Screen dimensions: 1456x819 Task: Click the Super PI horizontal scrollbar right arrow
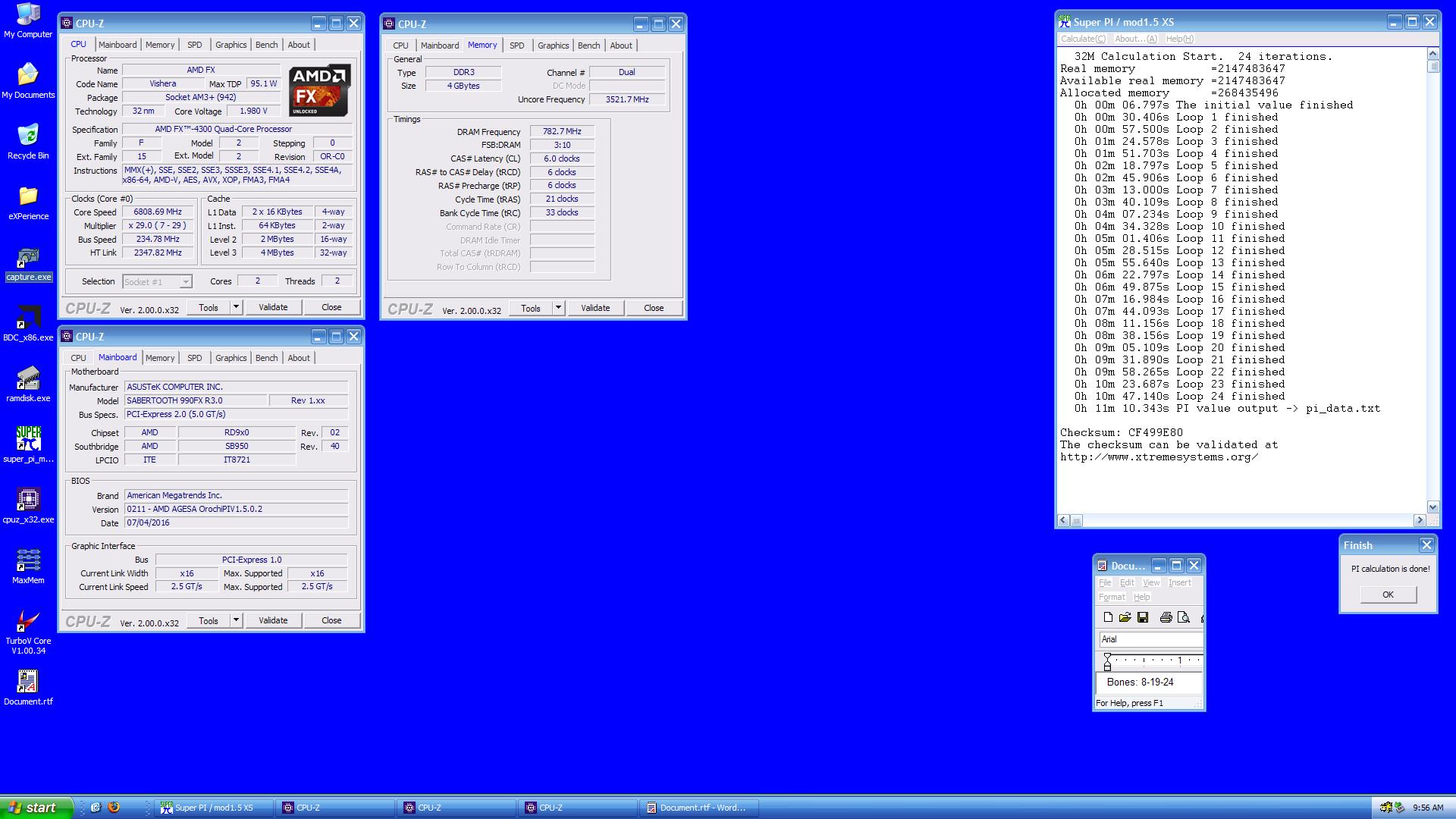(x=1420, y=520)
